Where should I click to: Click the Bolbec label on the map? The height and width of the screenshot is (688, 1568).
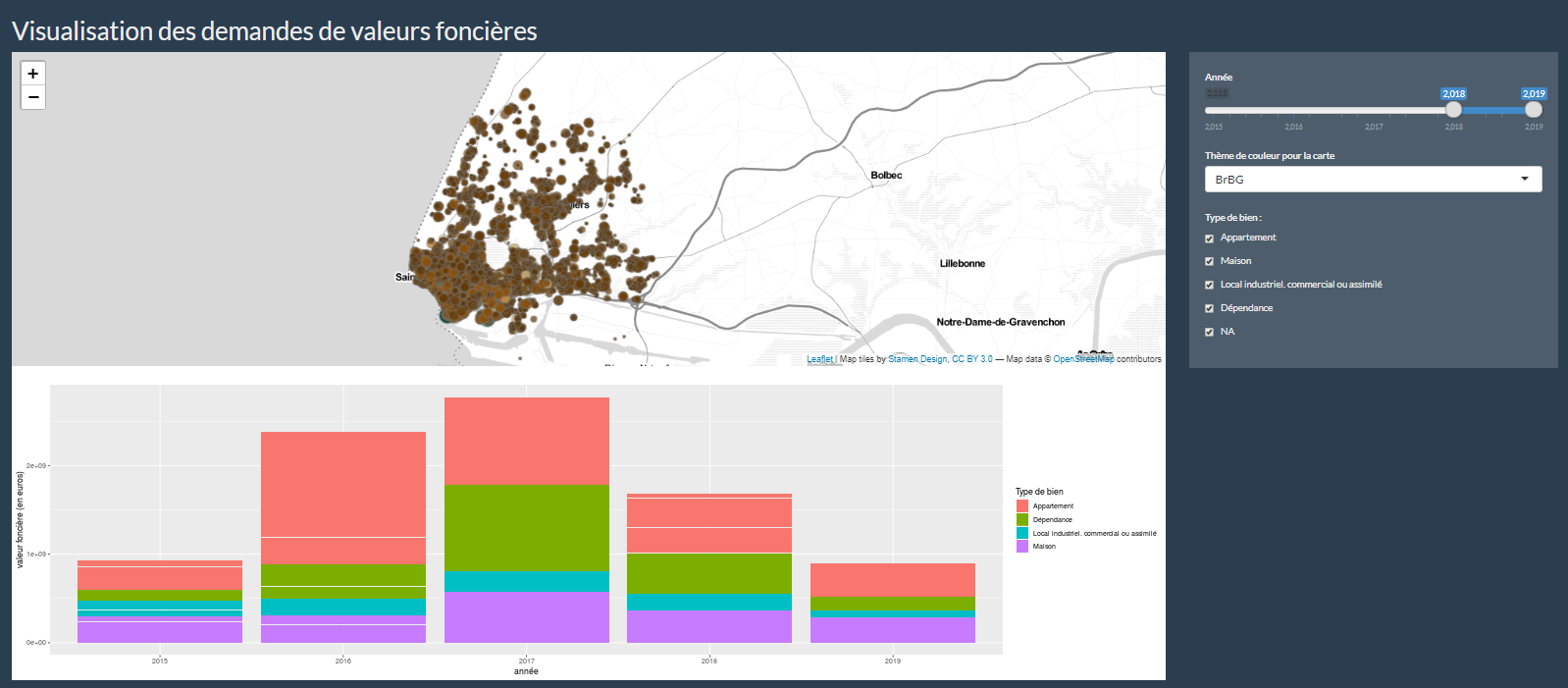(886, 176)
